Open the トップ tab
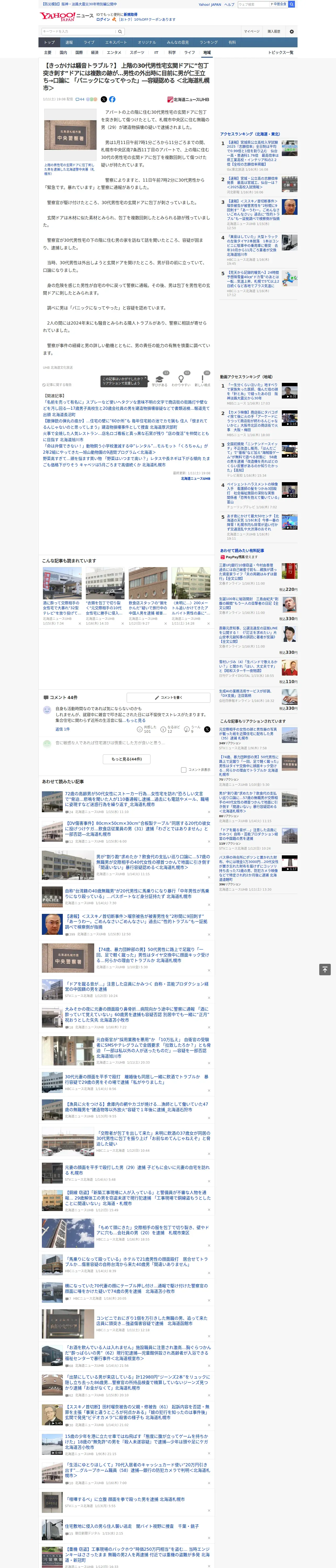This screenshot has width=336, height=1568. pyautogui.click(x=49, y=43)
